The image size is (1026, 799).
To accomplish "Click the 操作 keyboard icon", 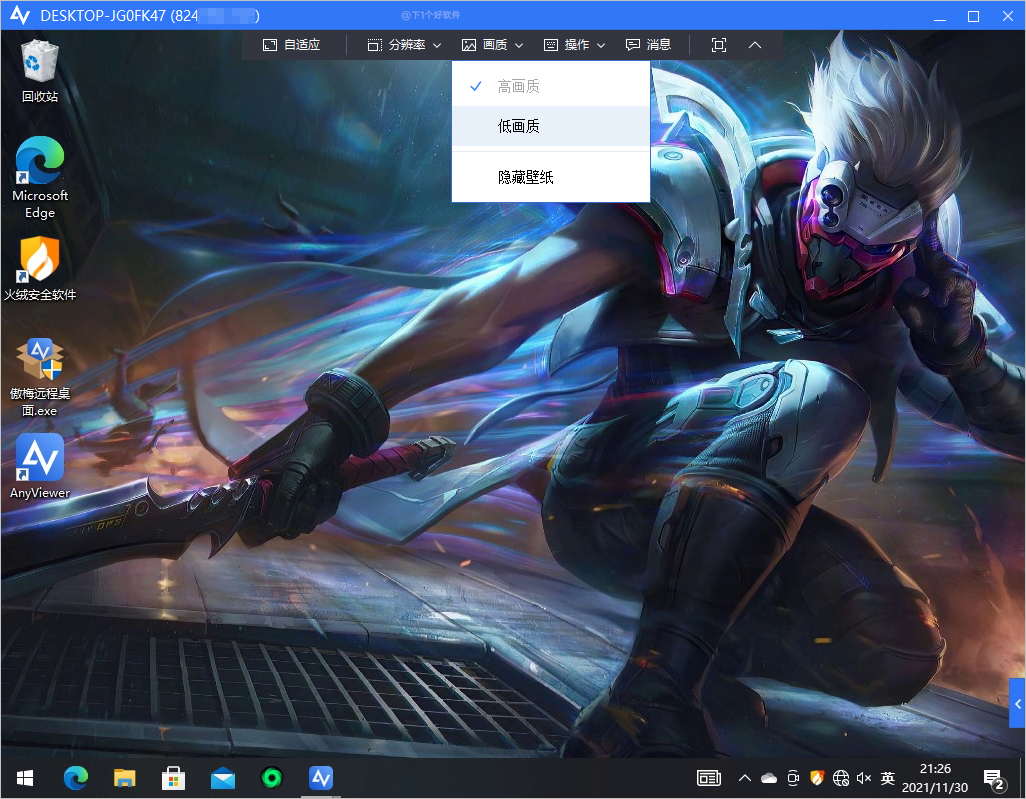I will point(551,45).
